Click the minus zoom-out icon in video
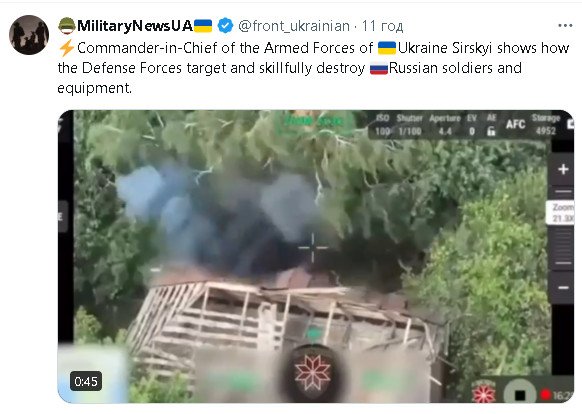 click(563, 287)
